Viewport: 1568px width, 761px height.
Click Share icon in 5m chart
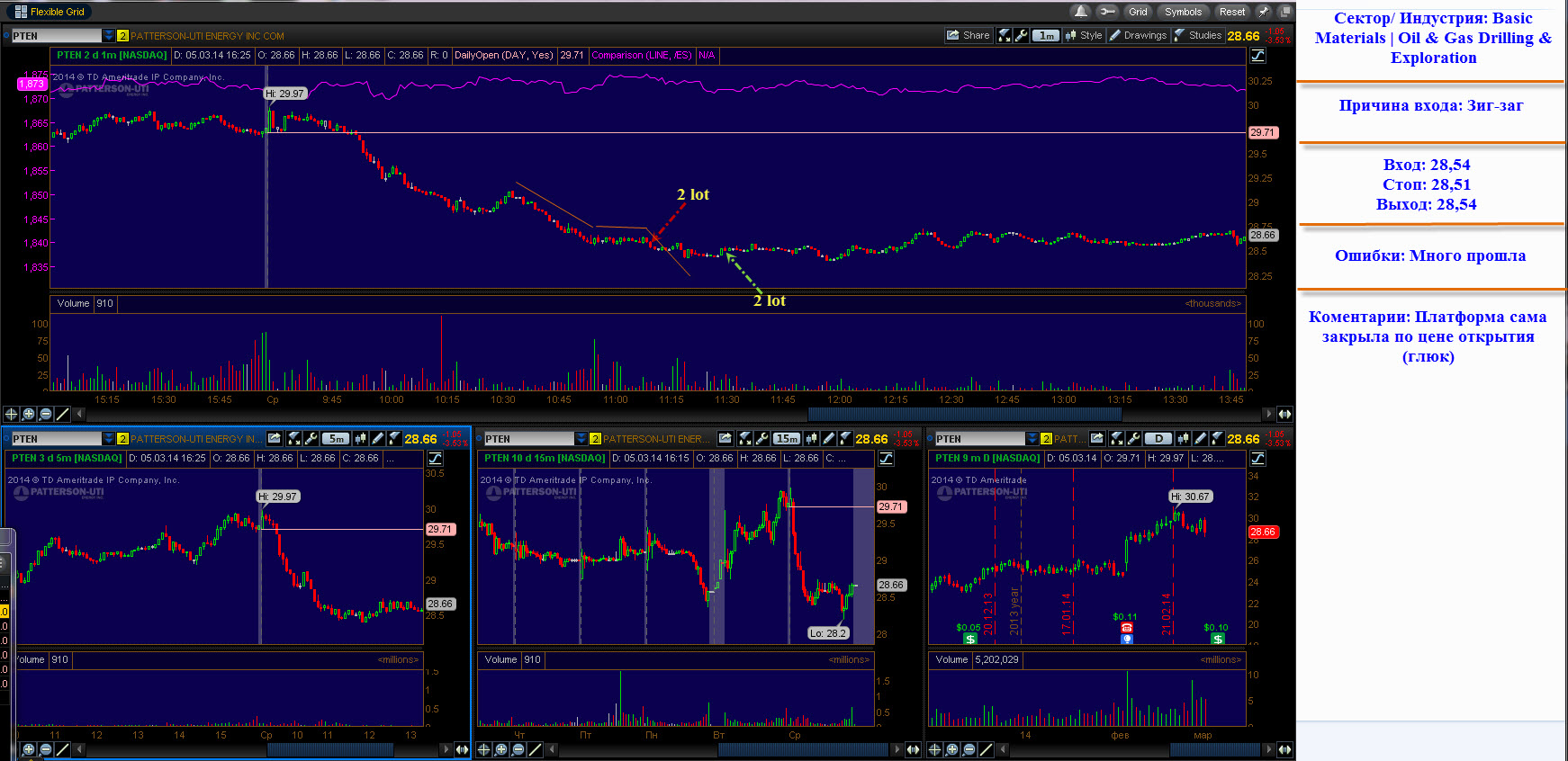tap(275, 438)
